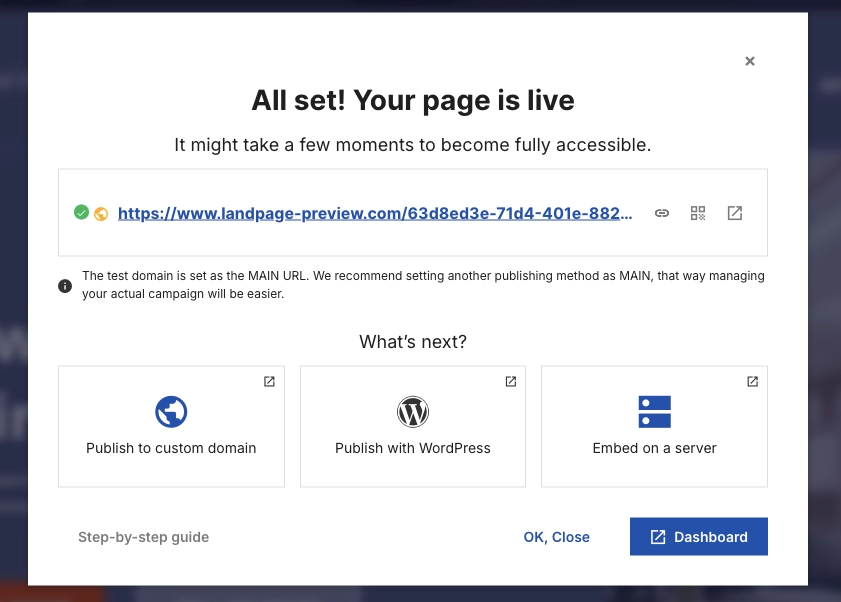
Task: Copy the page link using the chain icon
Action: coord(662,212)
